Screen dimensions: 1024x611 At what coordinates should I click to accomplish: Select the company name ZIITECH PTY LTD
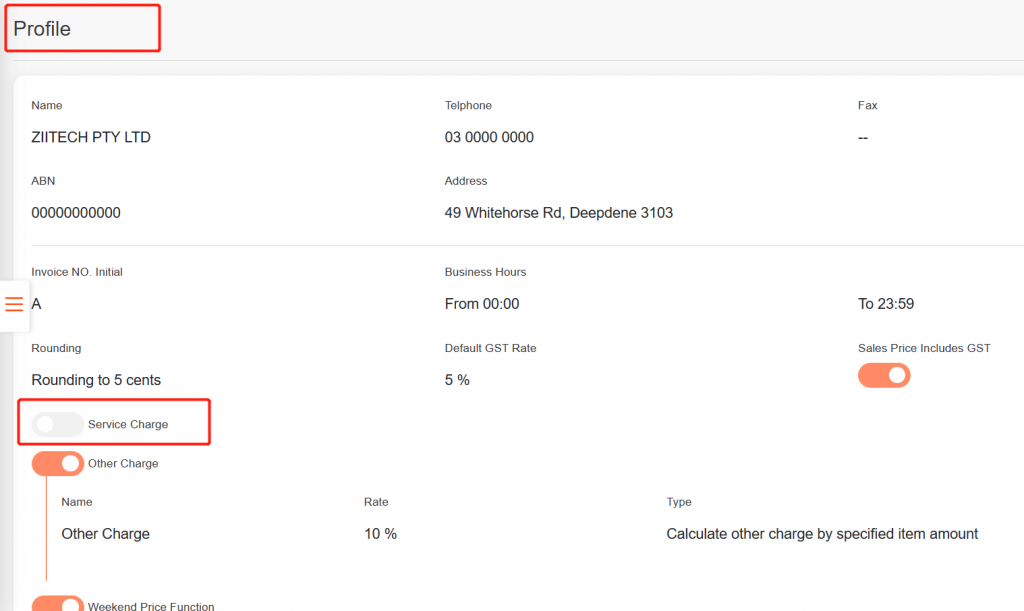point(91,137)
